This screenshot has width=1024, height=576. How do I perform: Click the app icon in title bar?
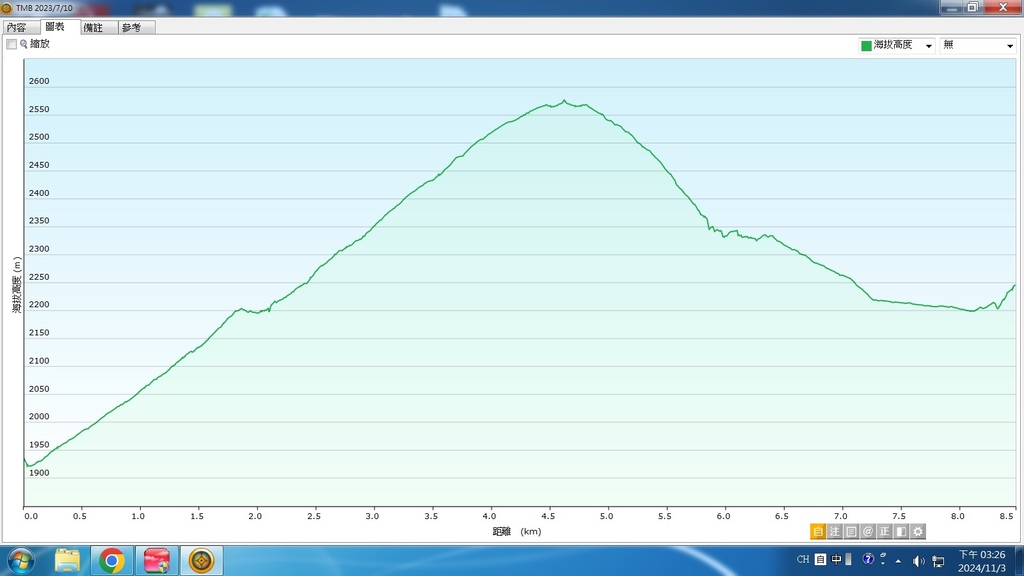tap(7, 8)
